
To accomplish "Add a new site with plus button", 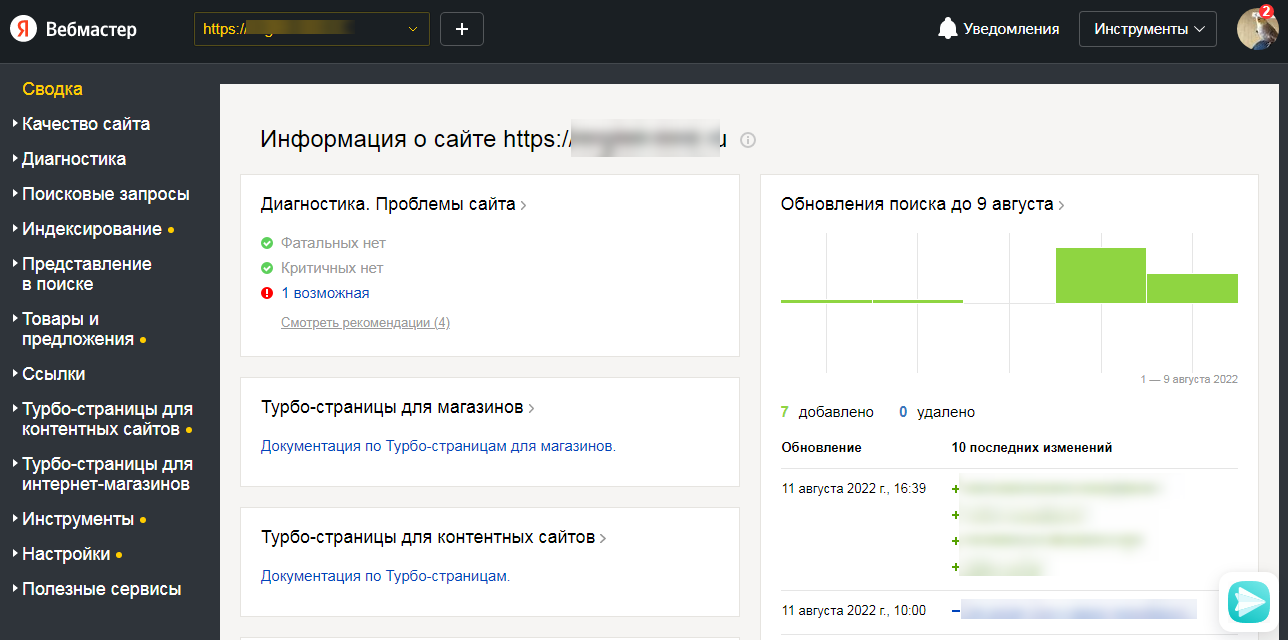I will click(462, 29).
